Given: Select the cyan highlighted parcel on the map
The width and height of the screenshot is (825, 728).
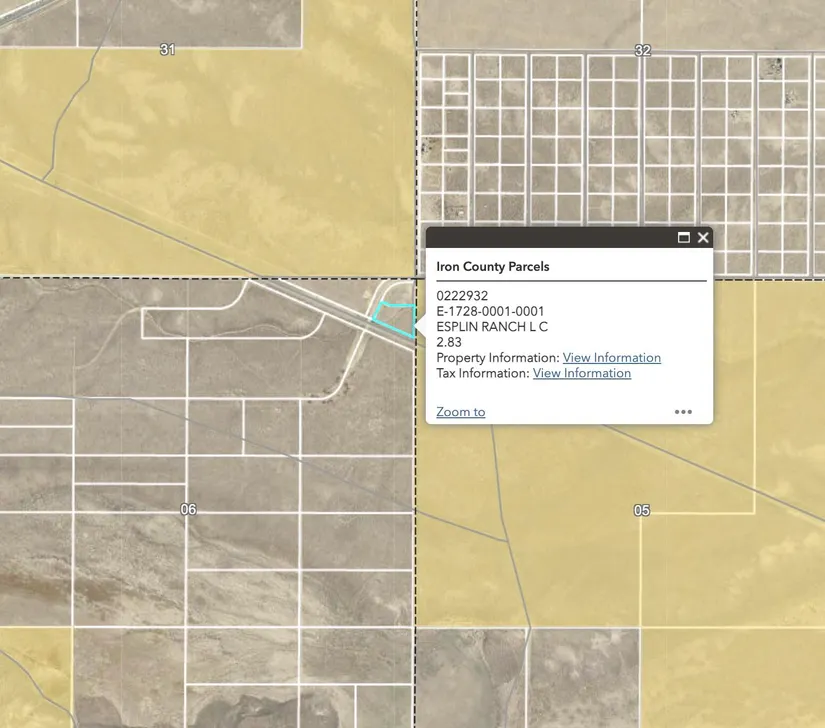Looking at the screenshot, I should [x=397, y=319].
